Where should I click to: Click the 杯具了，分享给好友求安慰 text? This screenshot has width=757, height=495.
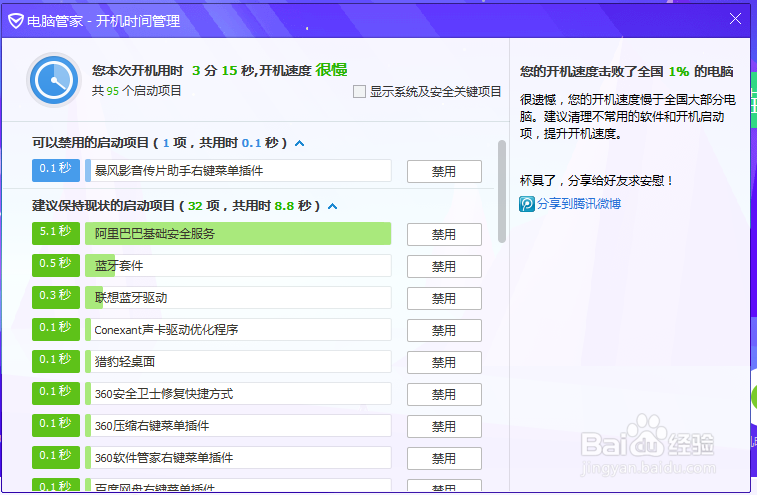tap(596, 181)
